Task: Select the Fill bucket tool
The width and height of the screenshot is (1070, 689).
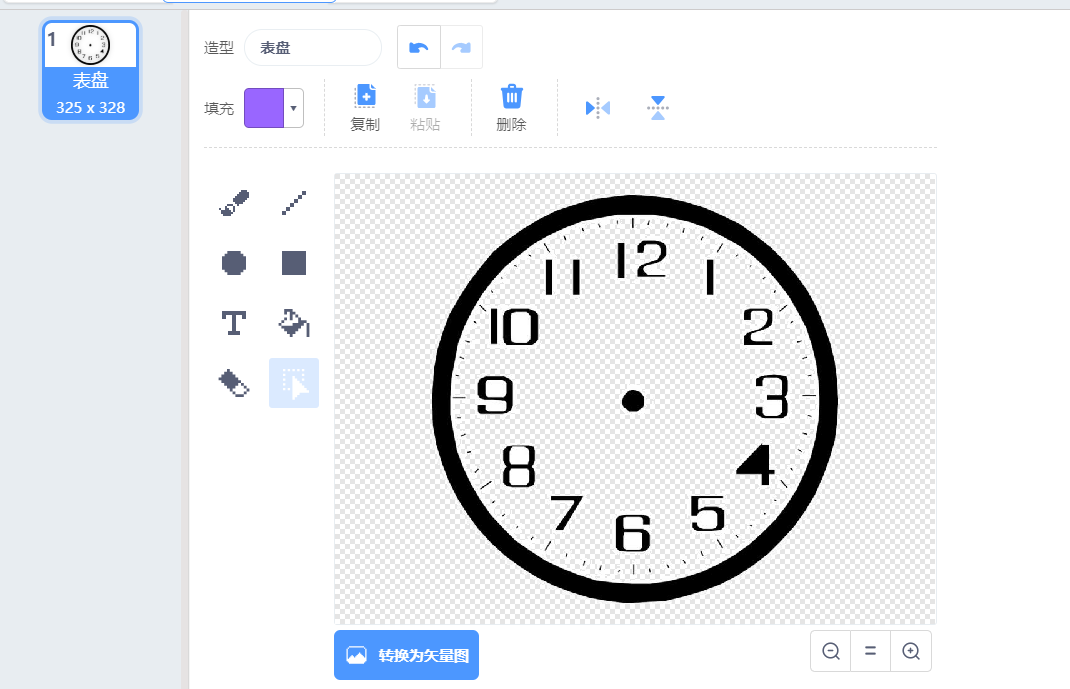Action: pyautogui.click(x=294, y=323)
